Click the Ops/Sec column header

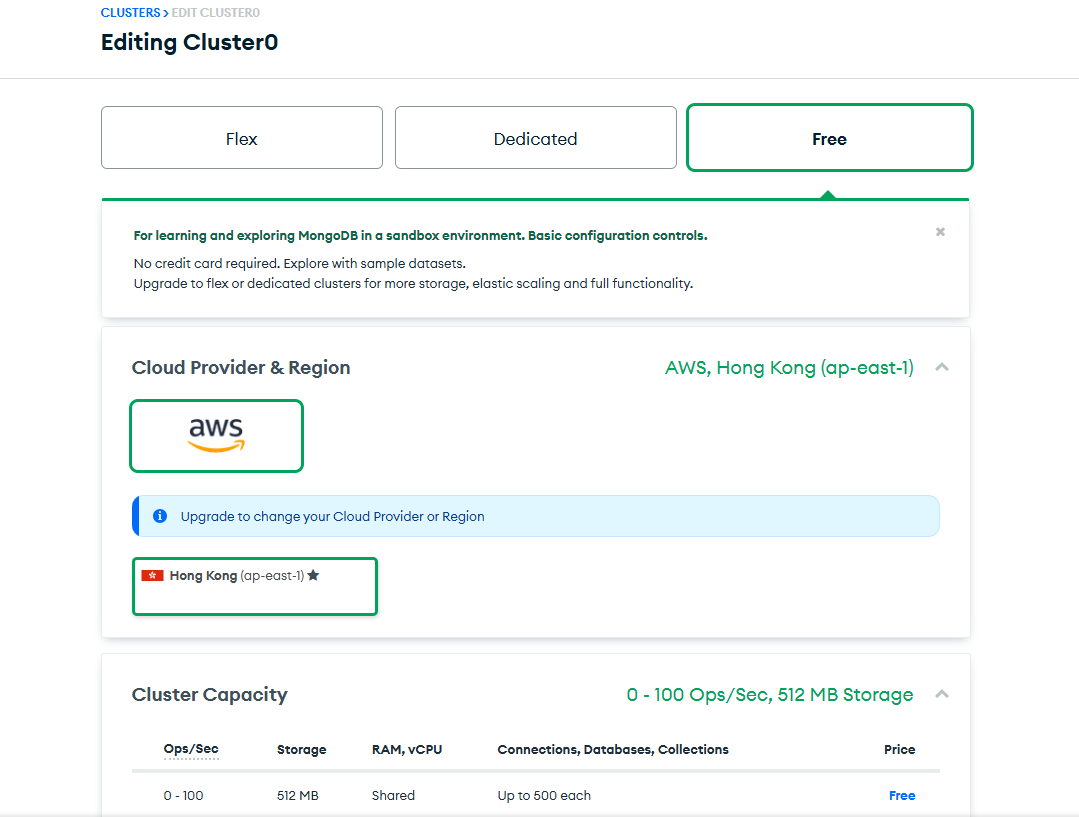[191, 749]
